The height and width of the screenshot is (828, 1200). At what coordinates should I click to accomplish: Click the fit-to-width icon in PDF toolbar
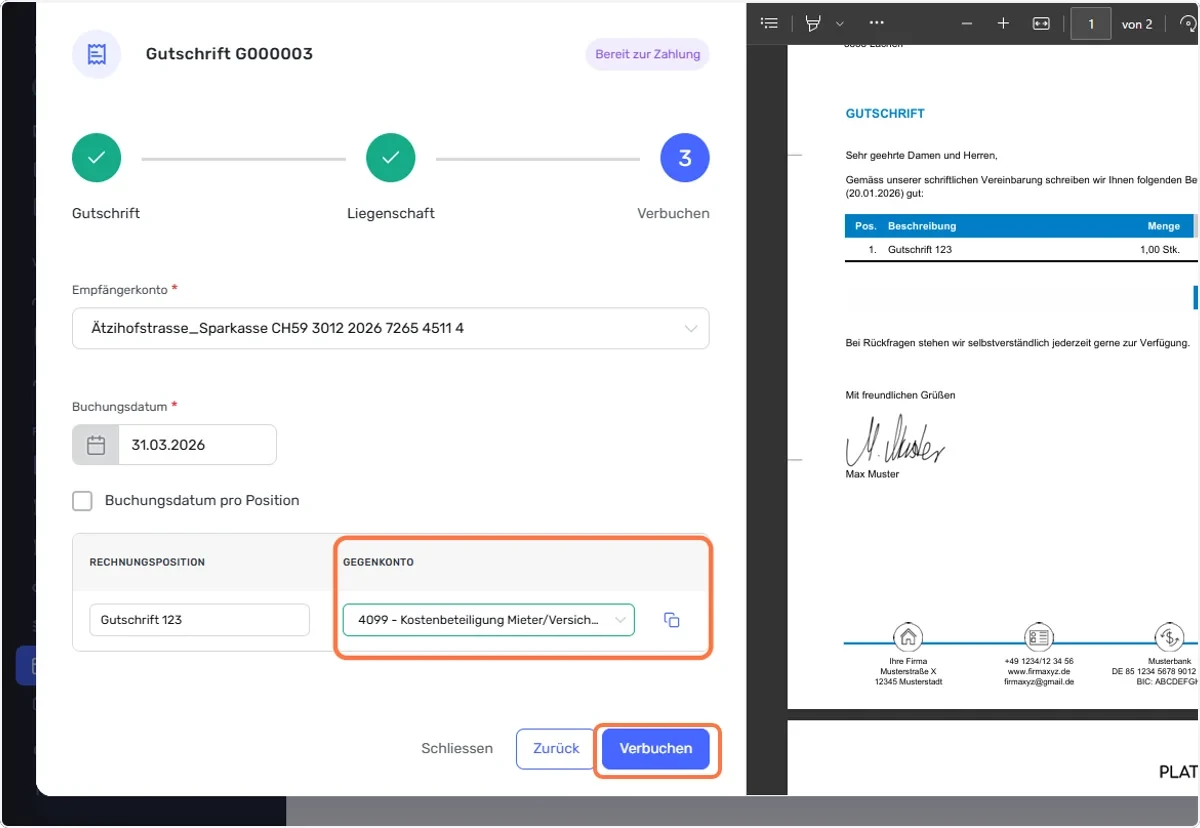pyautogui.click(x=1041, y=23)
